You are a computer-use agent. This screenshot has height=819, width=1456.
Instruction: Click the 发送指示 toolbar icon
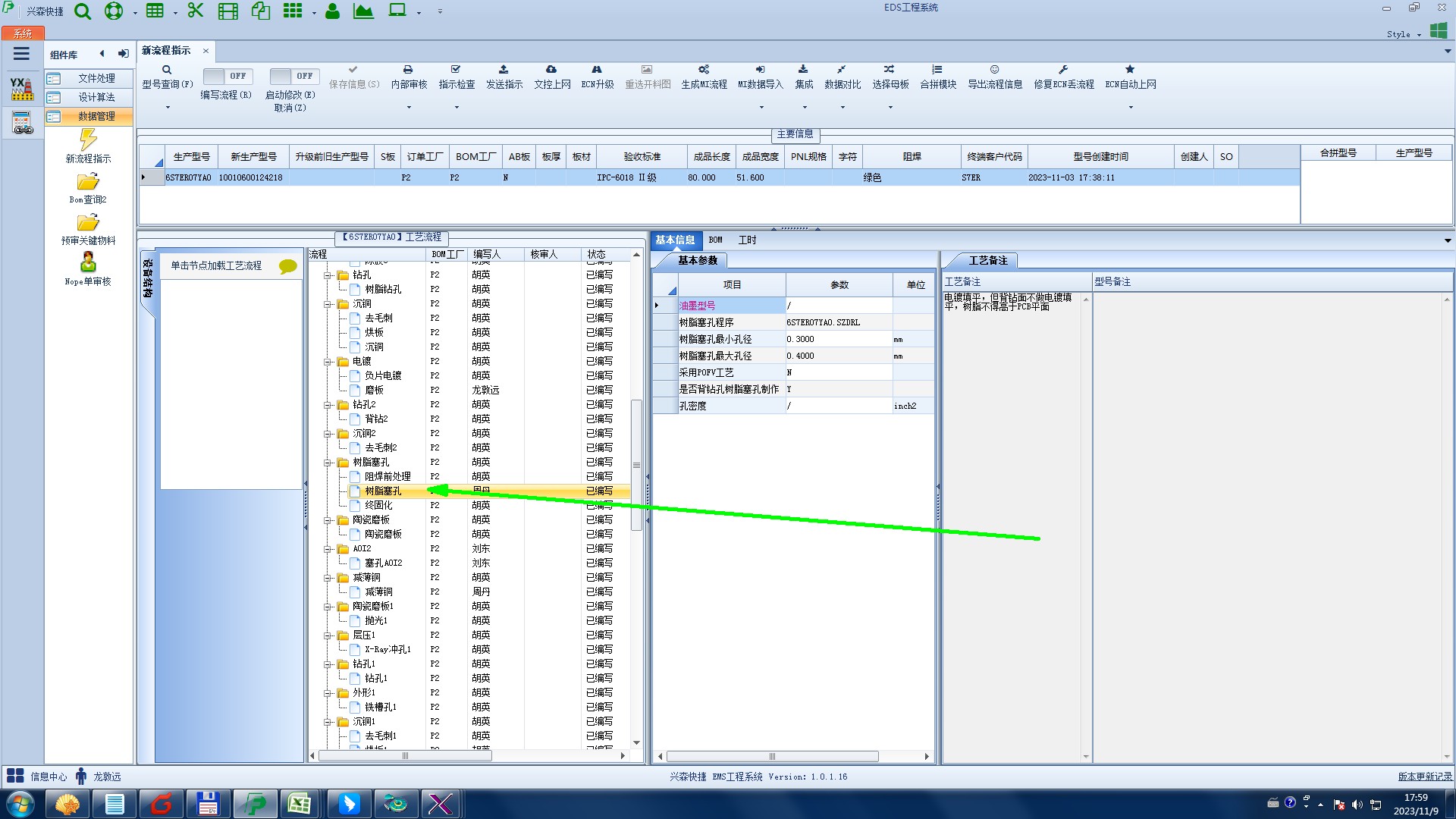point(504,70)
